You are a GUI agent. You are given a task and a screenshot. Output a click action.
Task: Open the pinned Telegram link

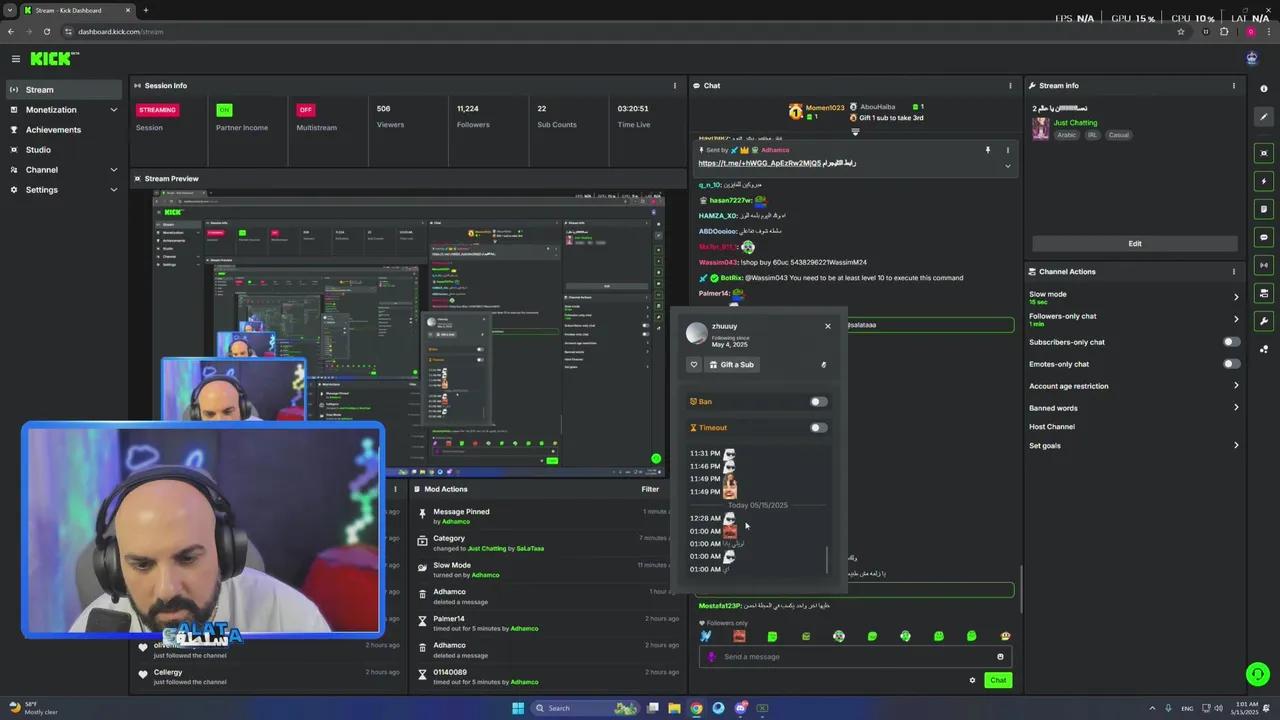(760, 163)
